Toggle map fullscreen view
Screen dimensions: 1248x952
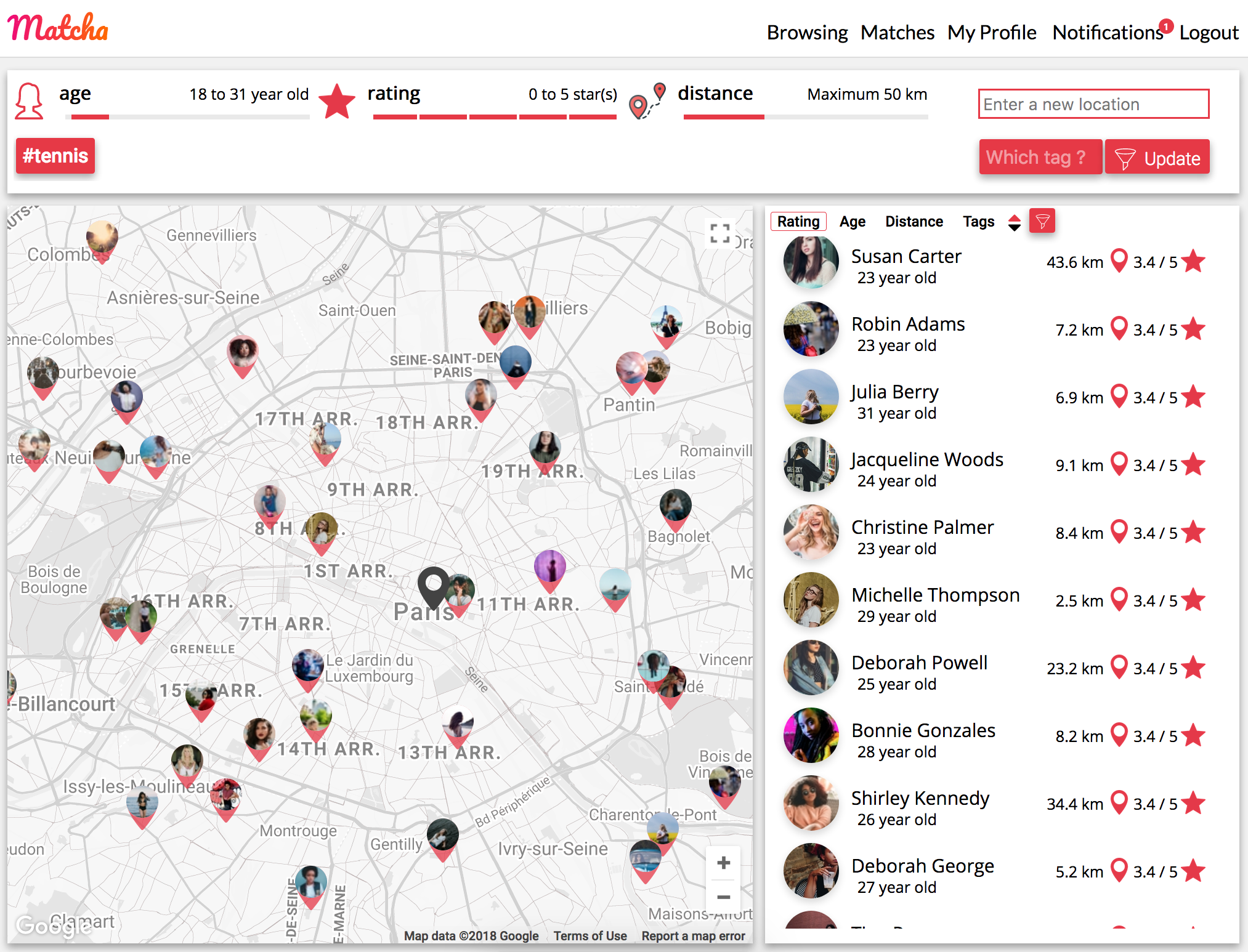coord(719,233)
